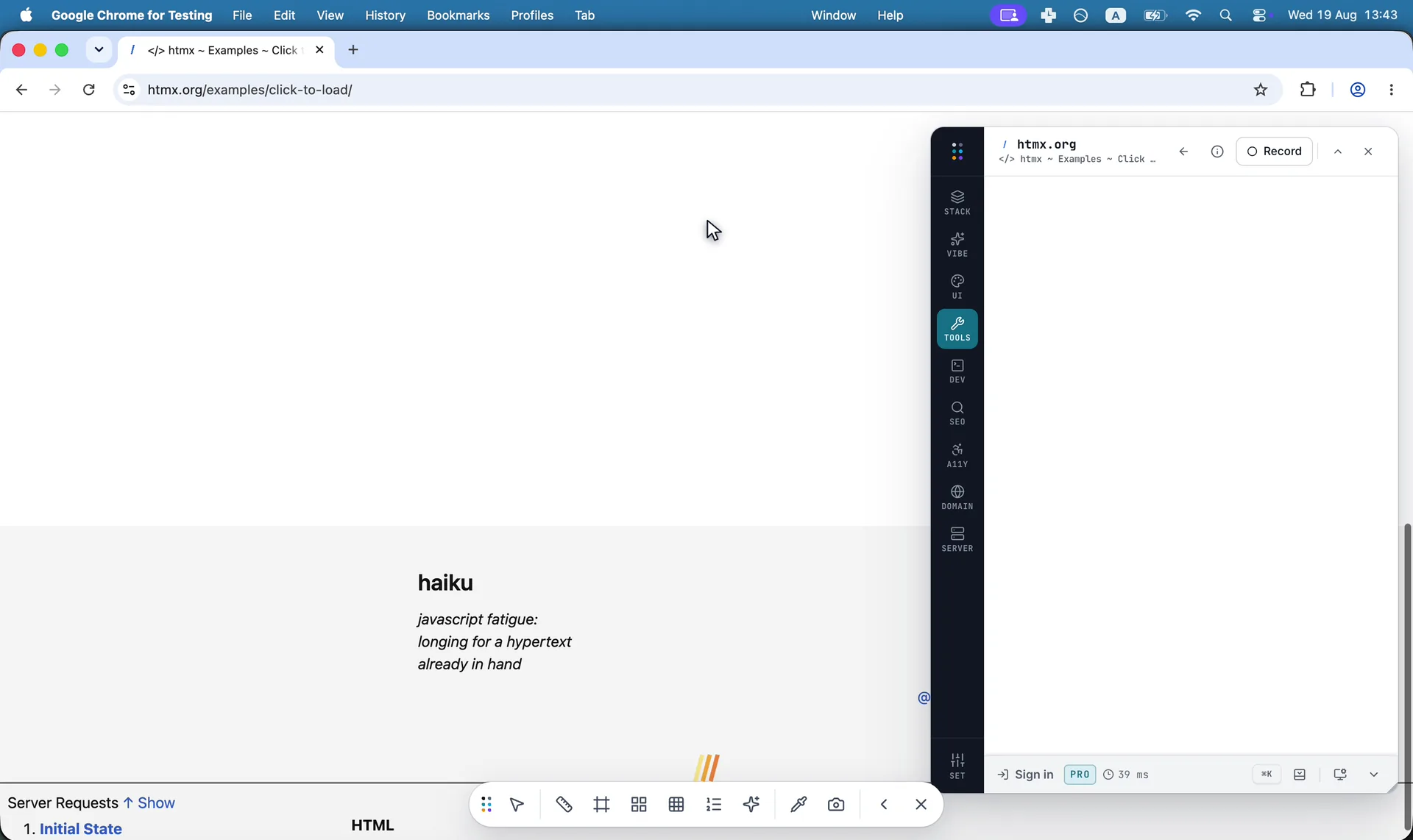Select the pointer inspect tool

click(517, 804)
